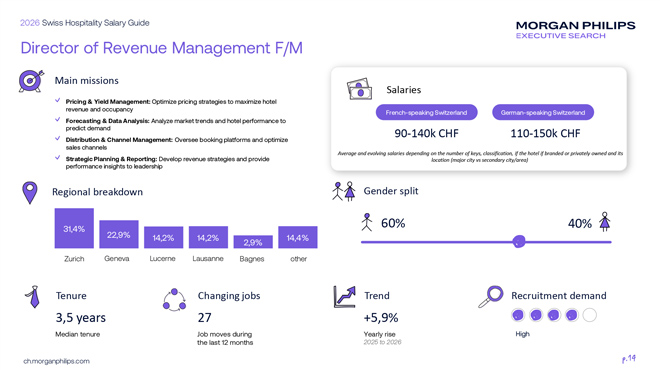Click the other 14,4% bar
Image resolution: width=660 pixels, height=370 pixels.
click(298, 237)
